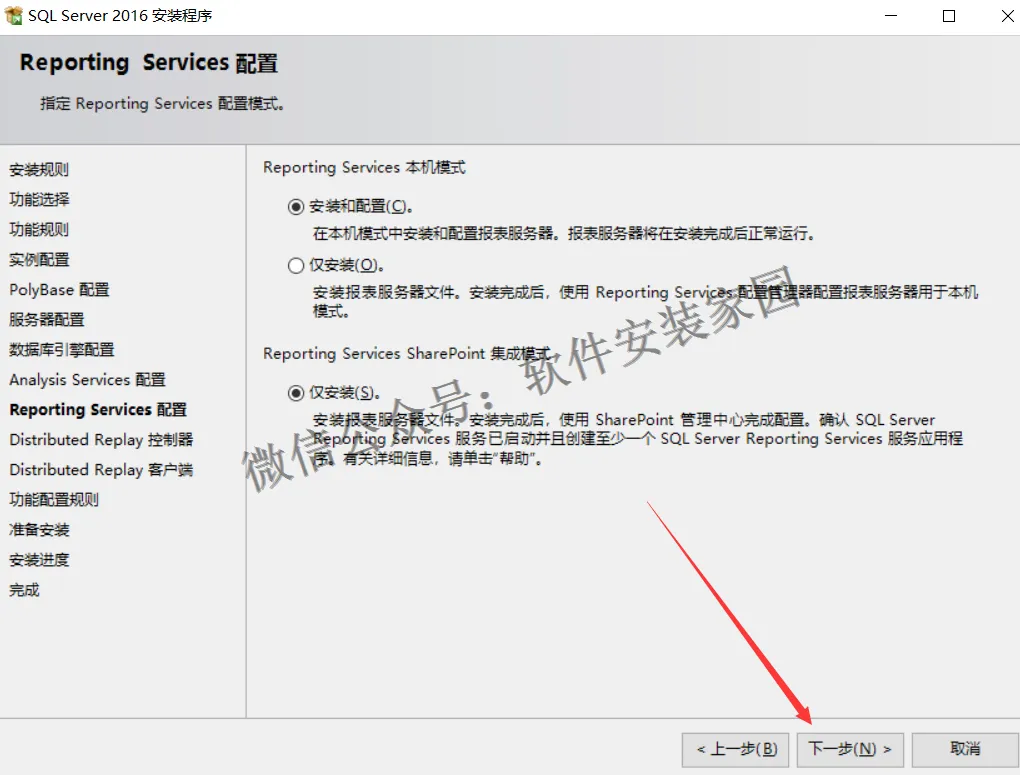Open the 功能配置规则 step
The height and width of the screenshot is (775, 1020).
tap(54, 500)
